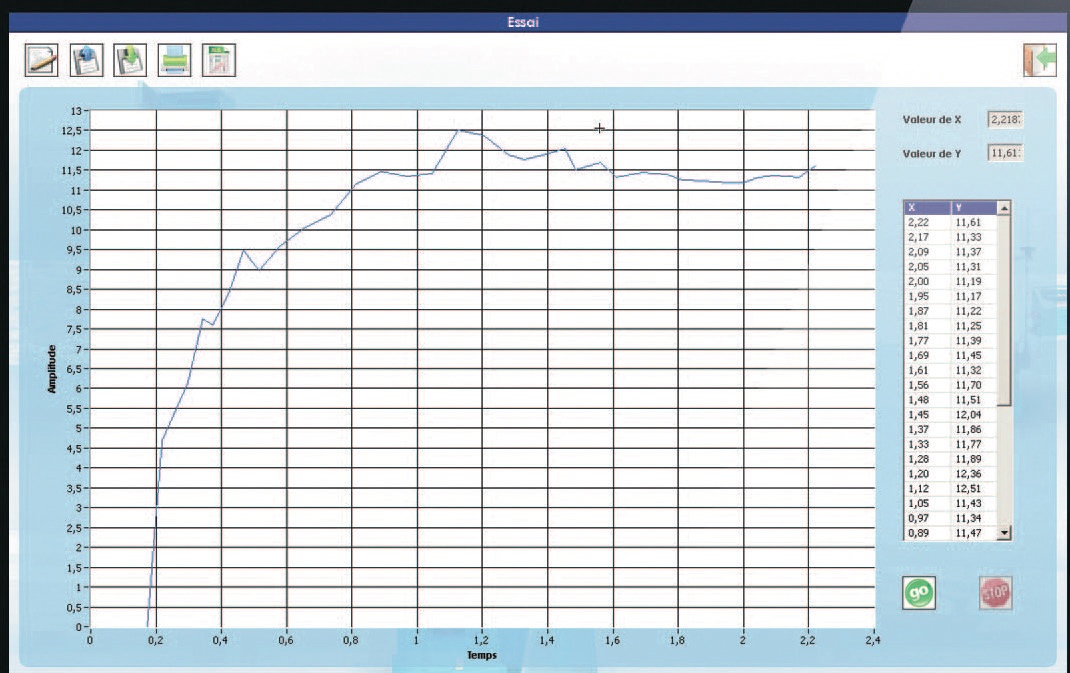Image resolution: width=1070 pixels, height=673 pixels.
Task: Start acquisition with the green go button
Action: coord(919,592)
